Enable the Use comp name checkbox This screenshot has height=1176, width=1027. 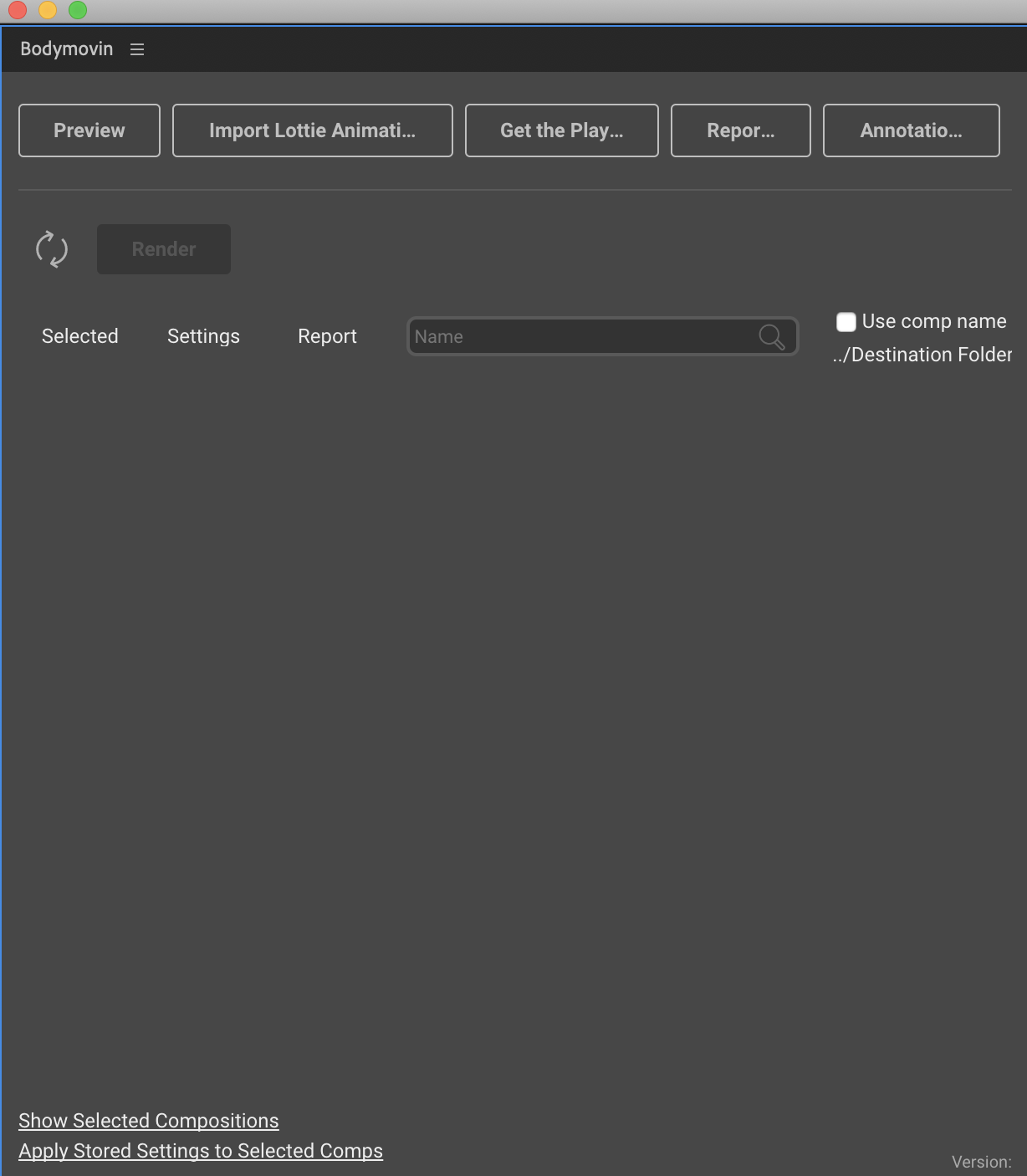[846, 320]
